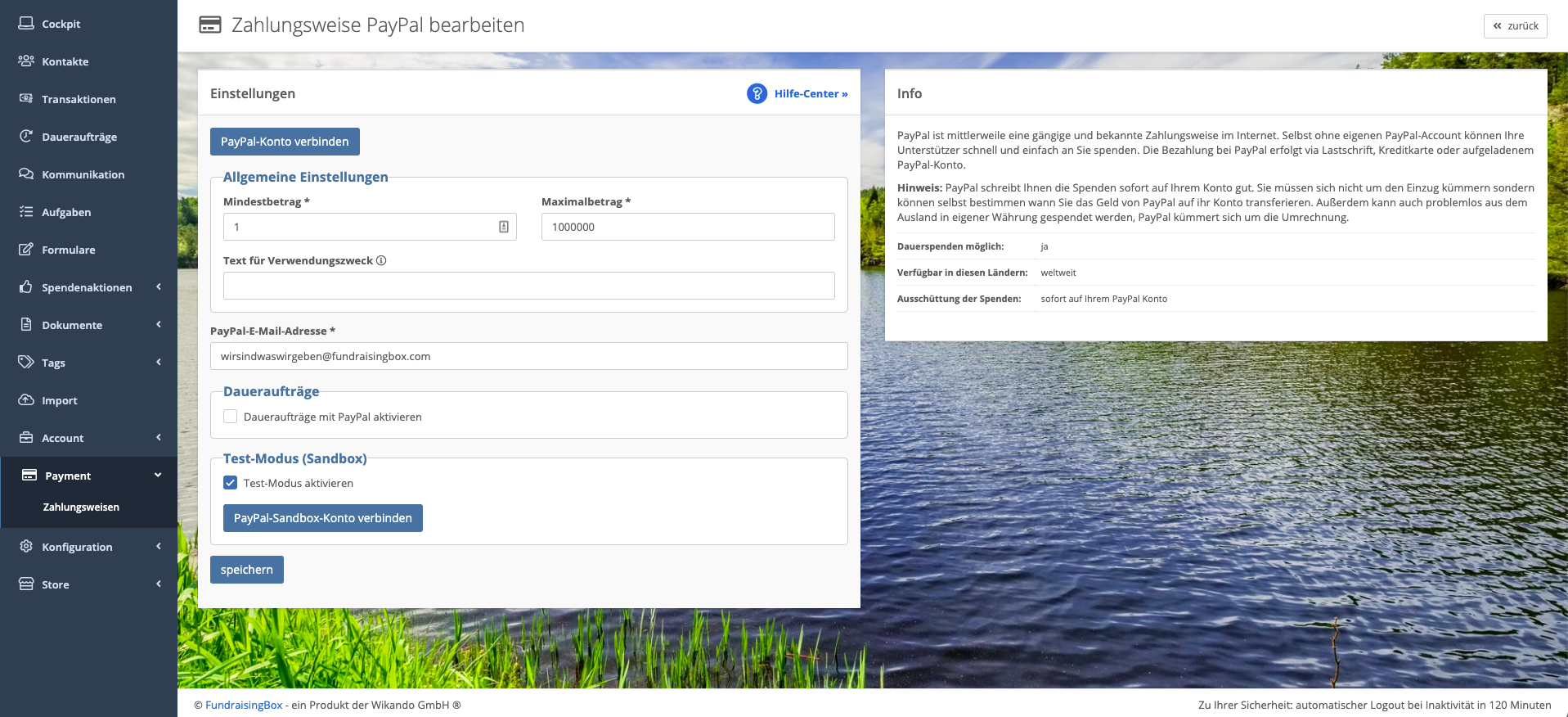The width and height of the screenshot is (1568, 717).
Task: Click the info icon beside Text für Verwendungszweck
Action: coord(381,260)
